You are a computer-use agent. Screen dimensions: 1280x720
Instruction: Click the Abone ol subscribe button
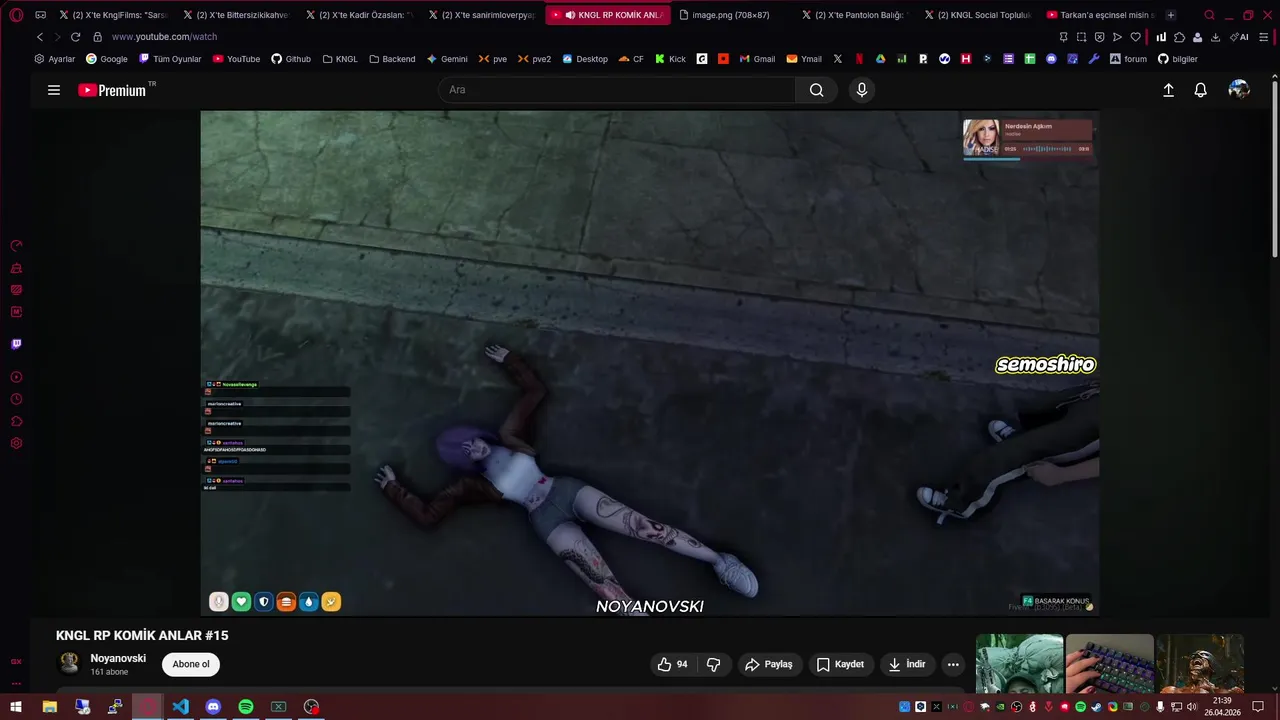point(191,664)
